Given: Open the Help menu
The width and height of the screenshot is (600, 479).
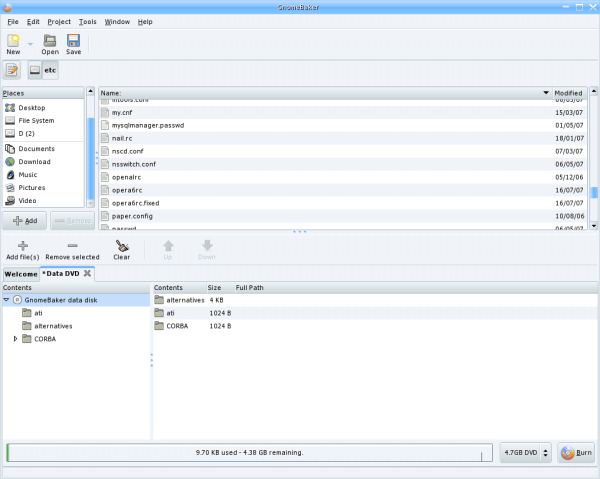Looking at the screenshot, I should [145, 22].
